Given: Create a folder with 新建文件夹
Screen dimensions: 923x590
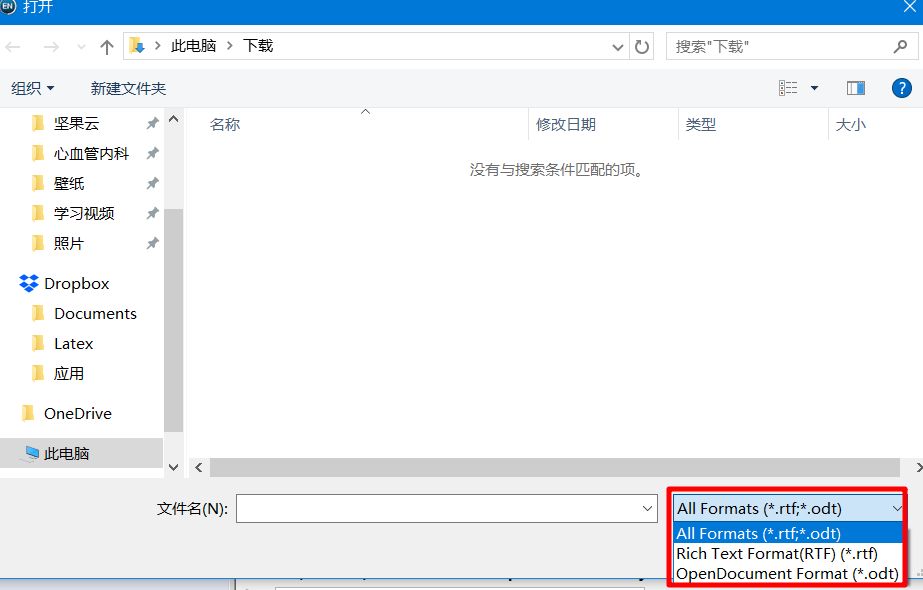Looking at the screenshot, I should pos(128,88).
